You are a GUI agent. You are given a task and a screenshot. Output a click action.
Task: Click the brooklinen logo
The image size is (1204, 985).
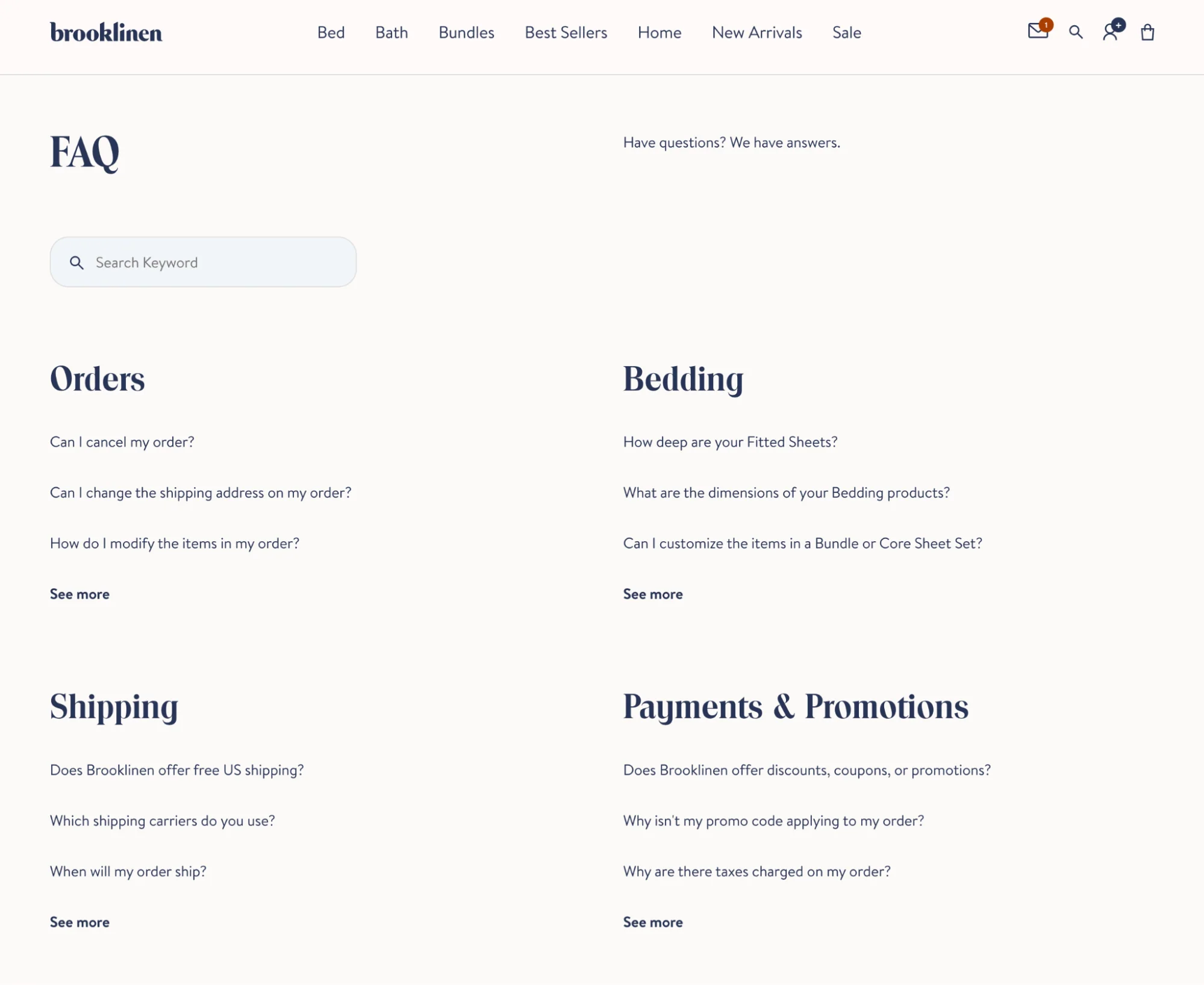(x=107, y=33)
